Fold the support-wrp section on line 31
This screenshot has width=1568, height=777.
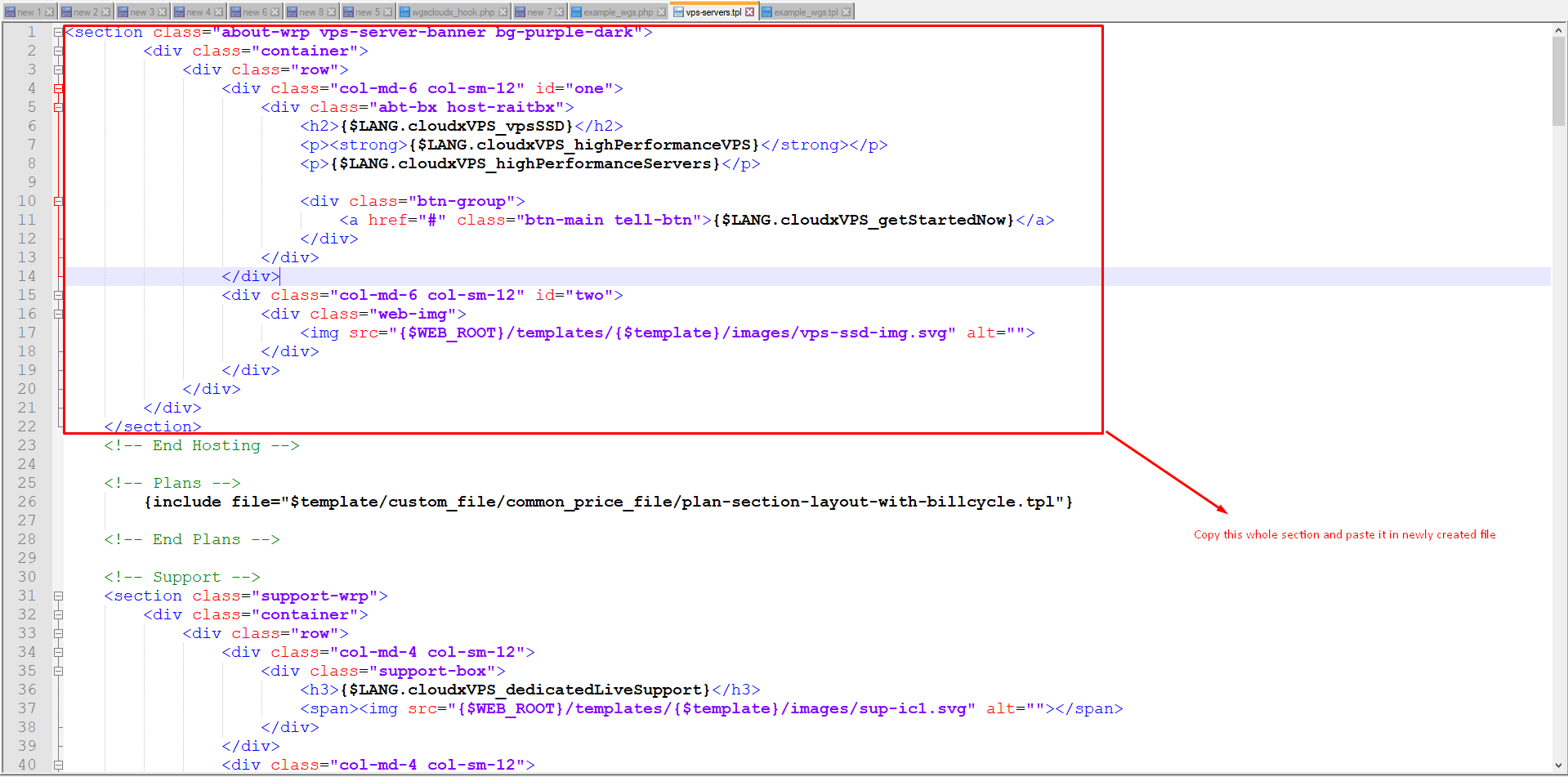click(x=58, y=596)
